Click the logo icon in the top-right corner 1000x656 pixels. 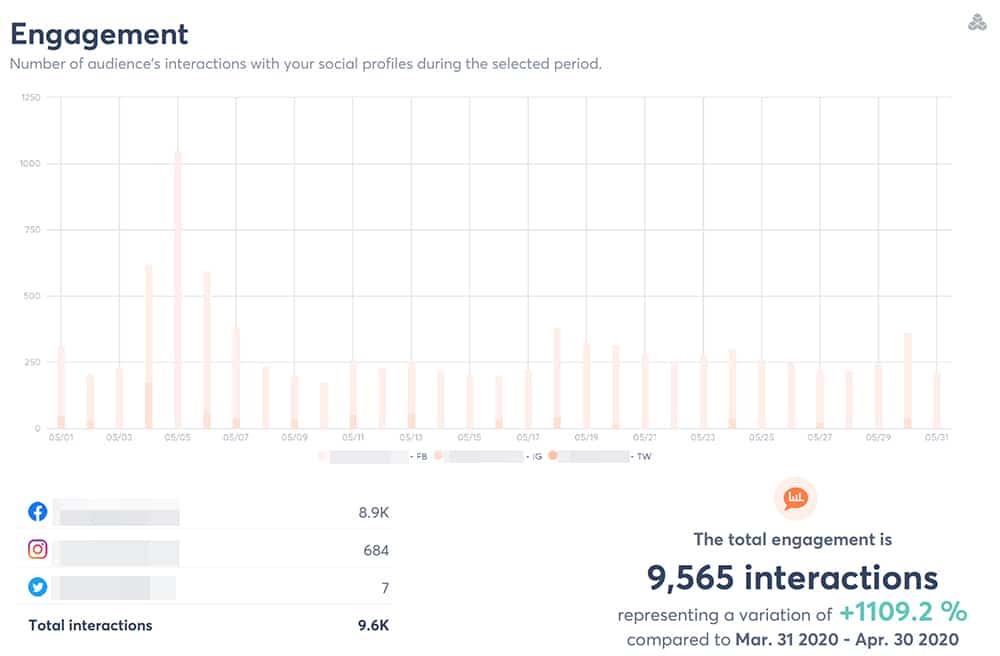point(977,22)
